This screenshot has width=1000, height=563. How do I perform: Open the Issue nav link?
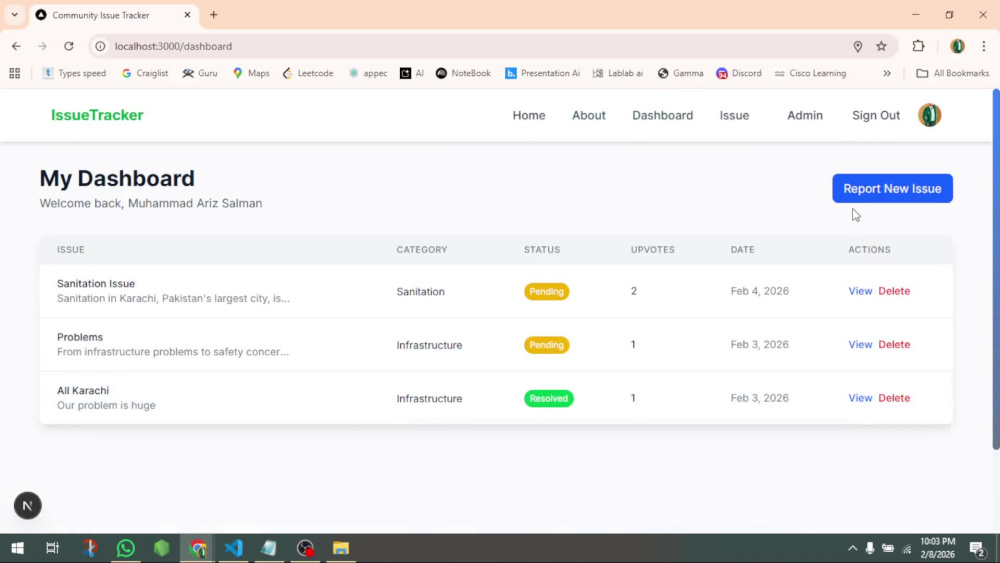pyautogui.click(x=734, y=115)
